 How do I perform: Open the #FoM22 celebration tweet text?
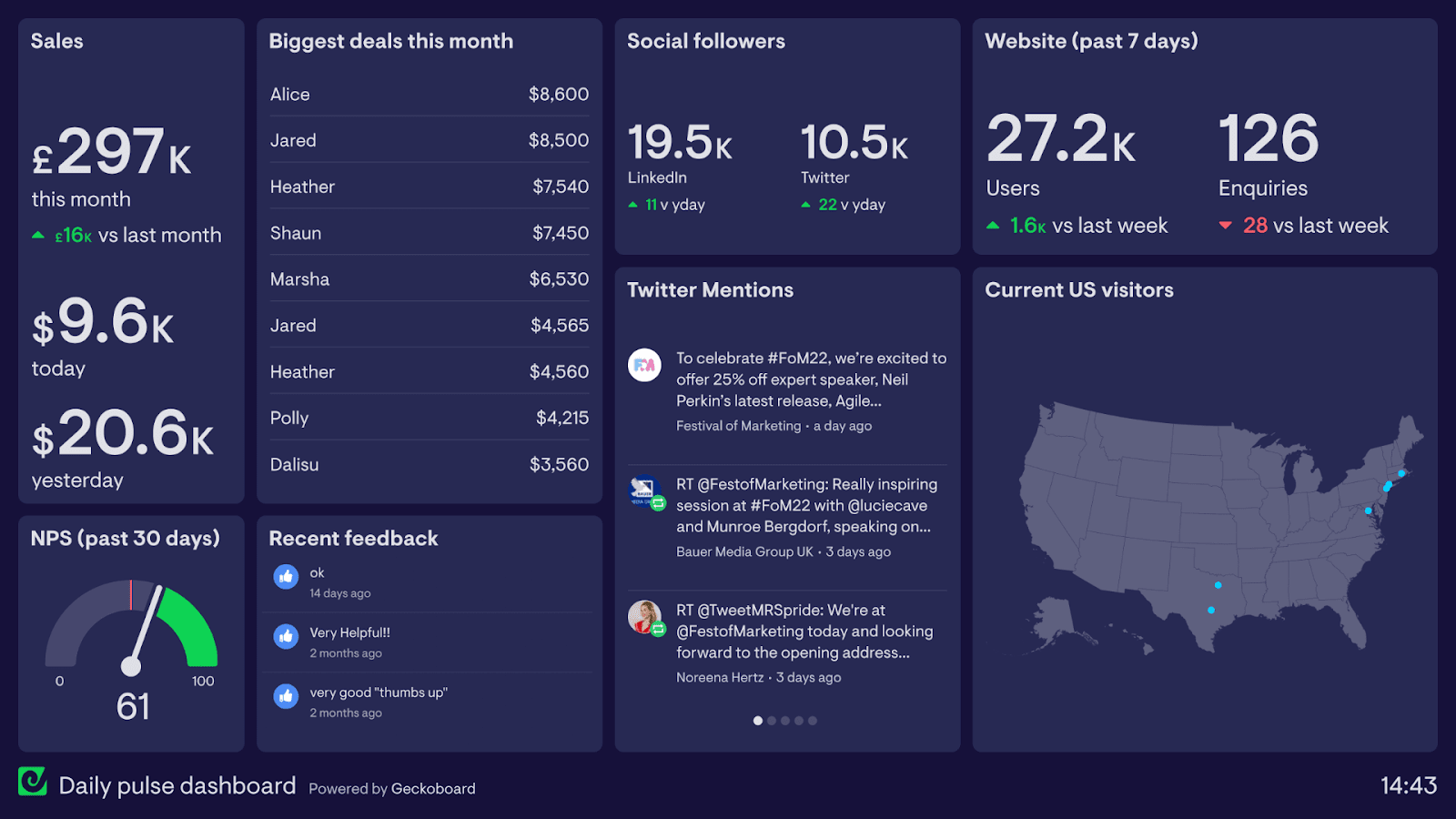click(810, 379)
